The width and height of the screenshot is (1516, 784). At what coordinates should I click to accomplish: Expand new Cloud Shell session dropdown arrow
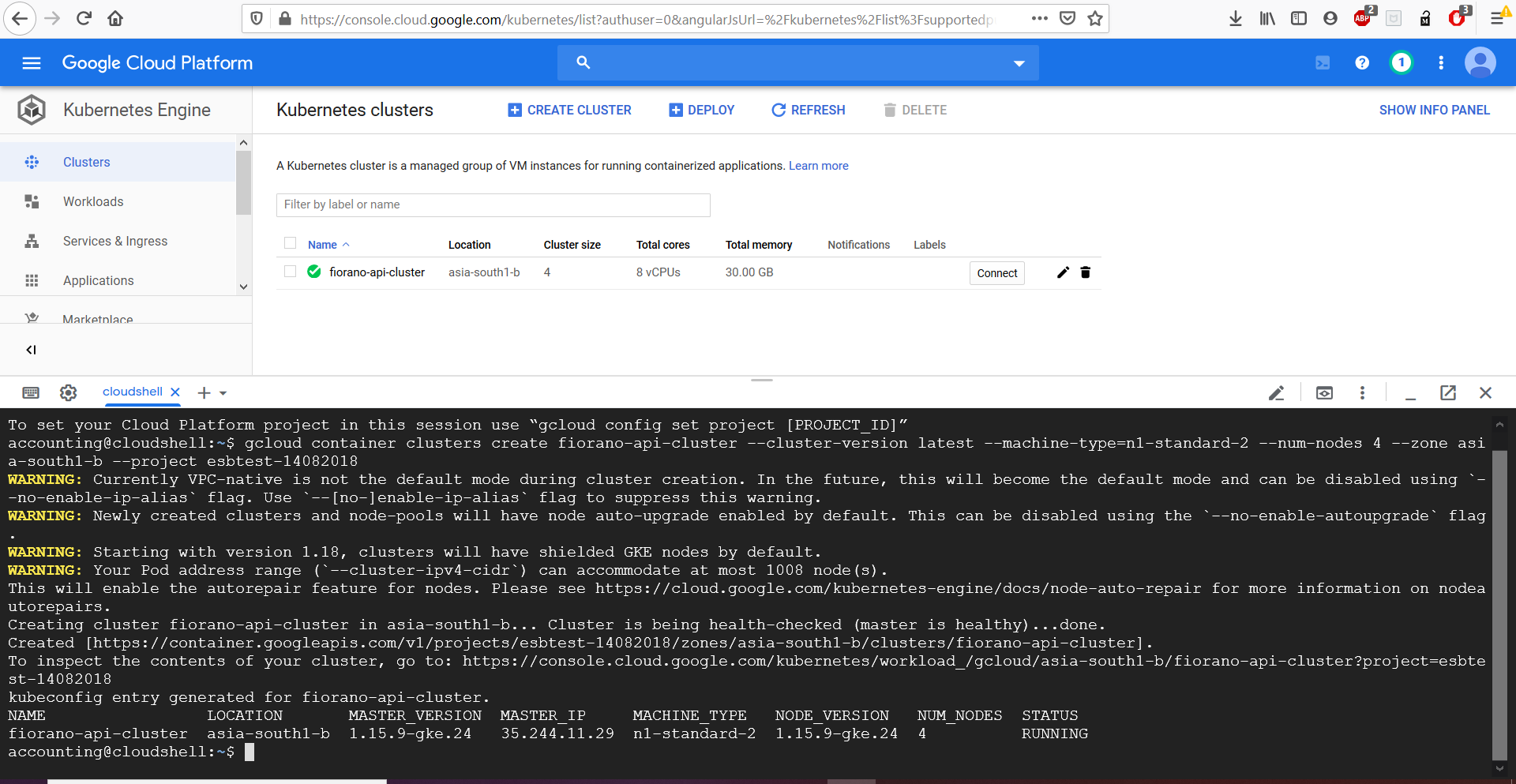223,393
